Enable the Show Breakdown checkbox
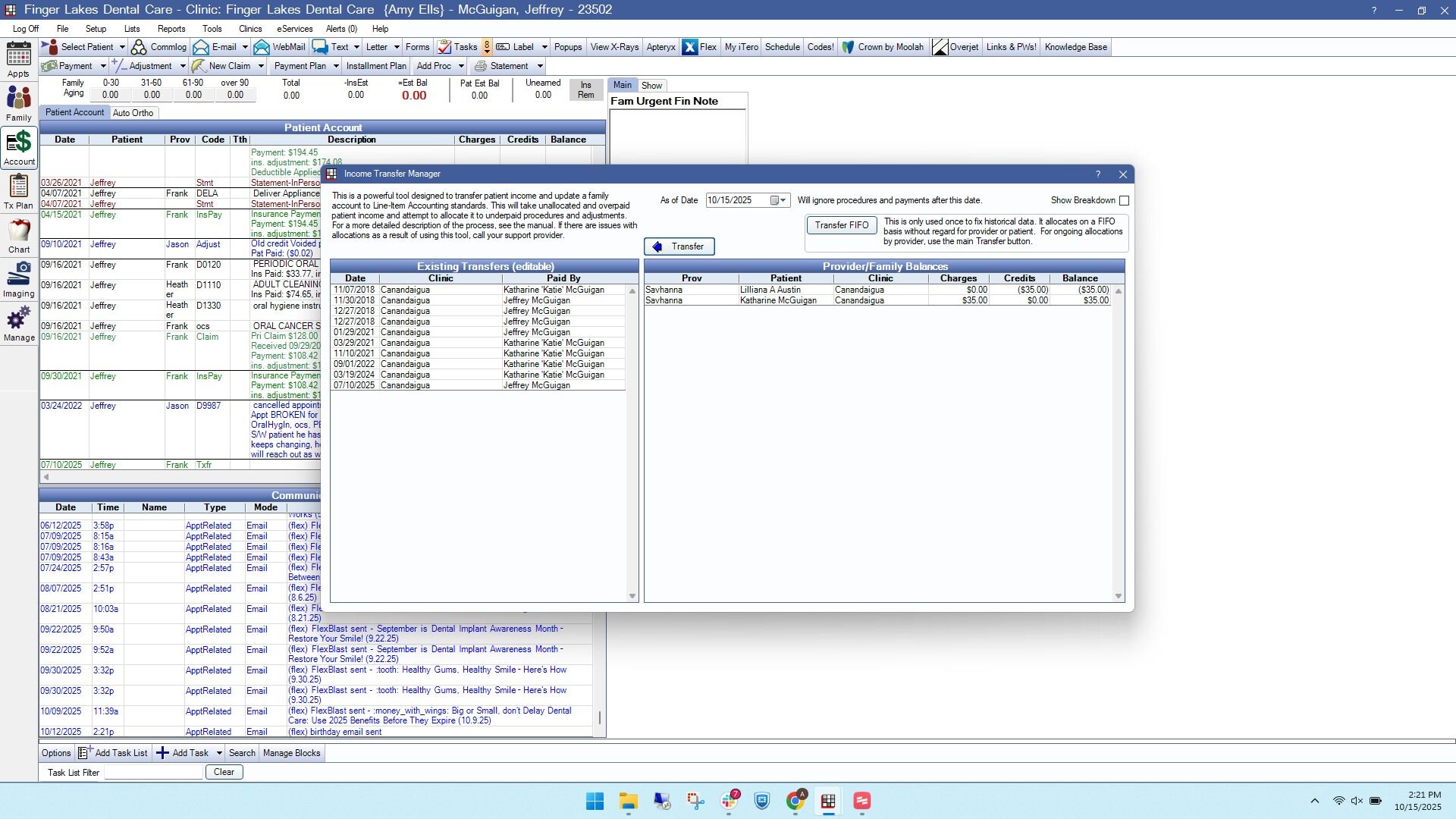Viewport: 1456px width, 819px height. pyautogui.click(x=1124, y=201)
